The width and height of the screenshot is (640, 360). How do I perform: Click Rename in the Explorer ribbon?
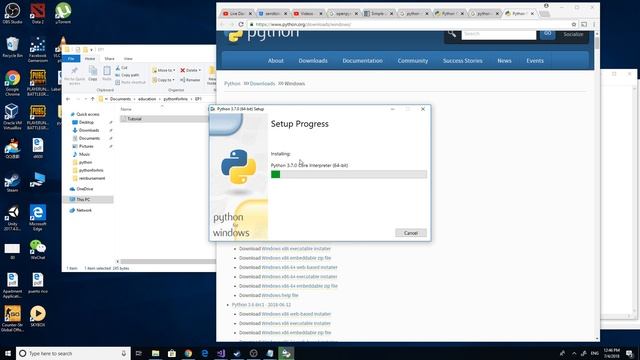coord(190,80)
